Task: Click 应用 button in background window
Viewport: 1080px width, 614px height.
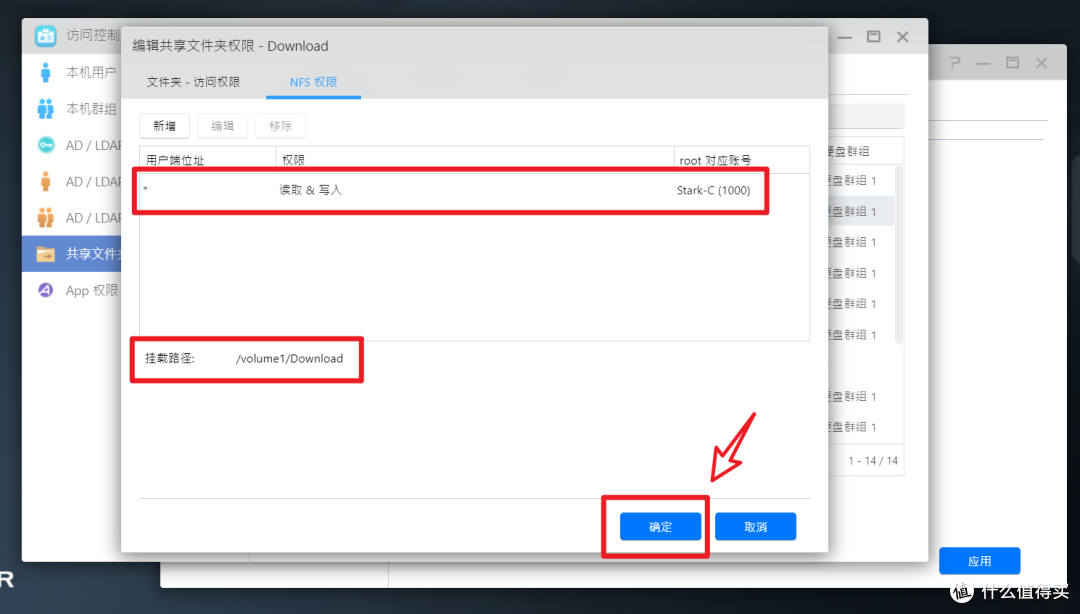Action: pos(979,561)
